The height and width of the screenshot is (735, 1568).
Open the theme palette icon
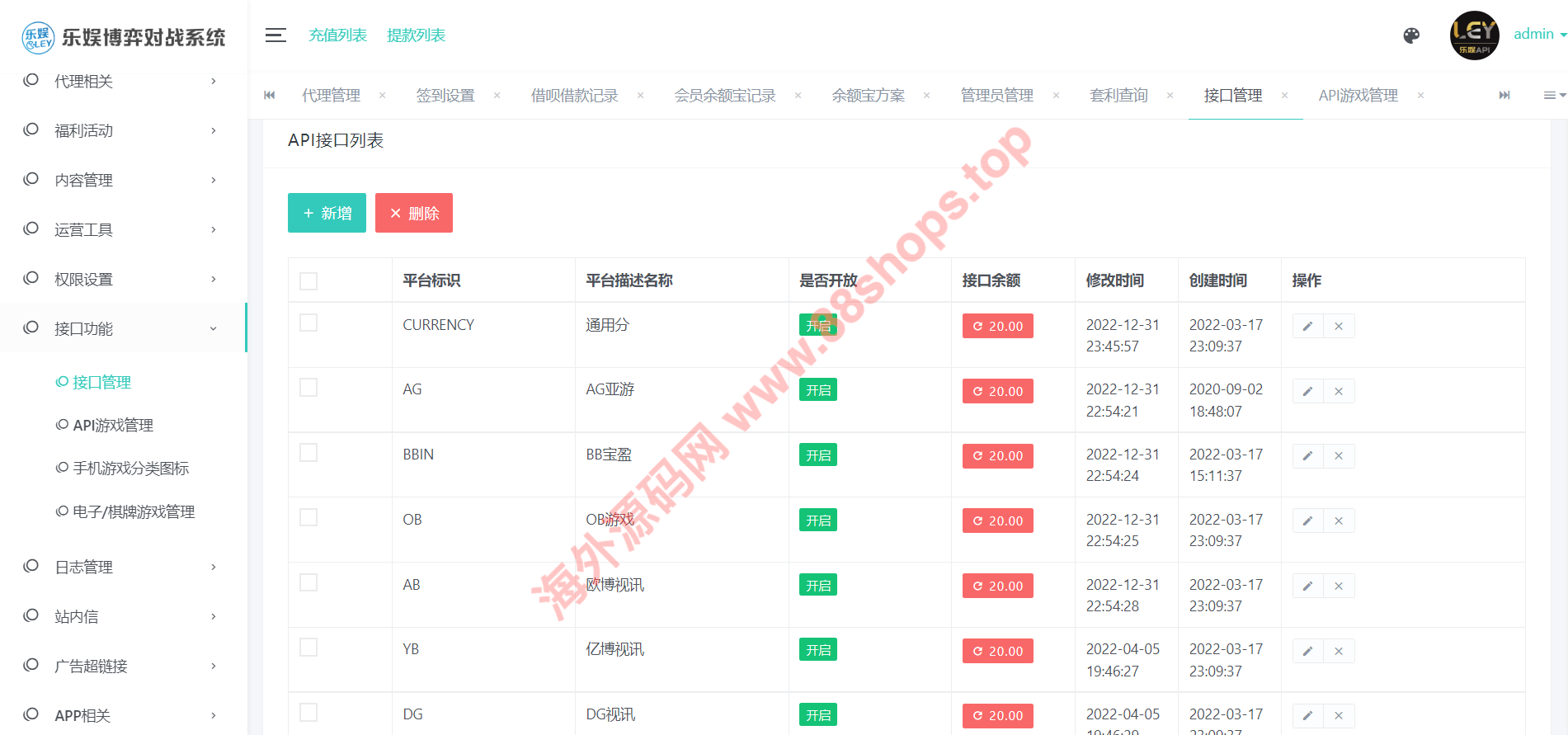point(1411,35)
